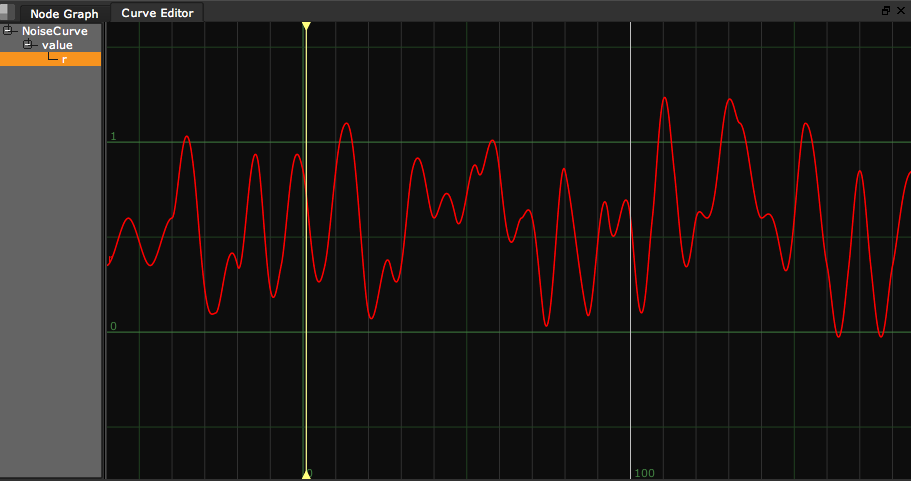Click the yellow playhead triangle at top
This screenshot has height=481, width=911.
pyautogui.click(x=306, y=25)
